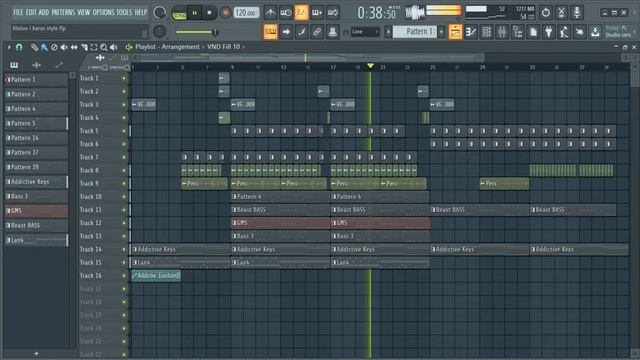Pause playback with the pause button
The image size is (640, 360).
(x=195, y=13)
